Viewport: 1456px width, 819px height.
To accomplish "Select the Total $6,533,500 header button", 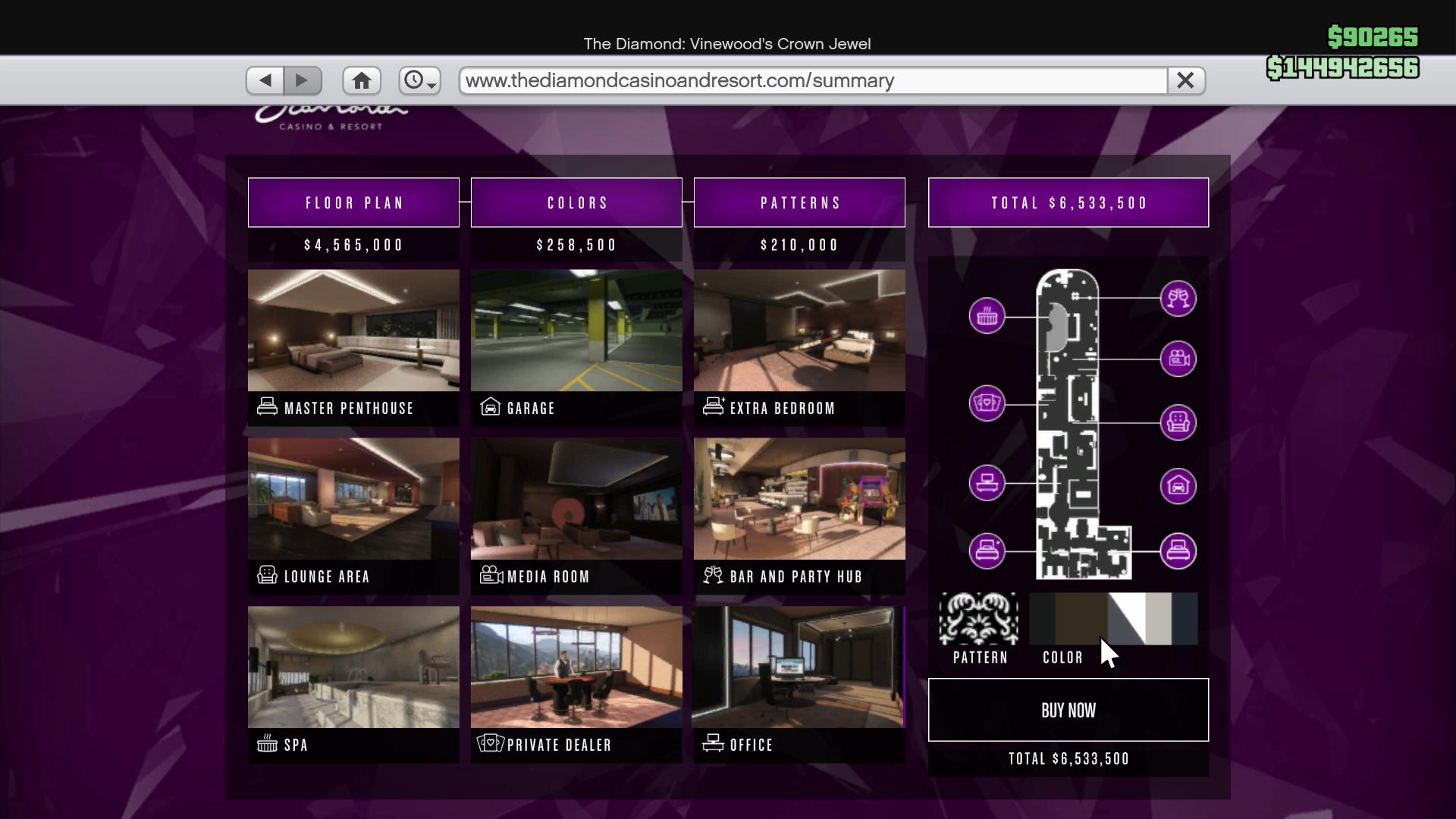I will tap(1068, 202).
